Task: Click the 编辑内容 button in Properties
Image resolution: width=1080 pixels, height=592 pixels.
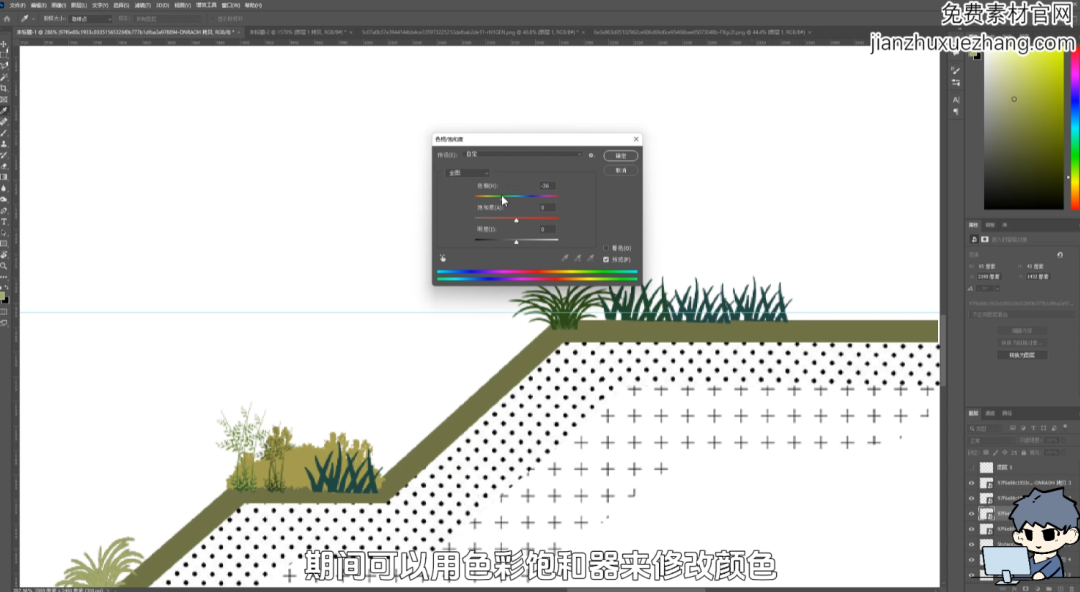Action: 1021,331
